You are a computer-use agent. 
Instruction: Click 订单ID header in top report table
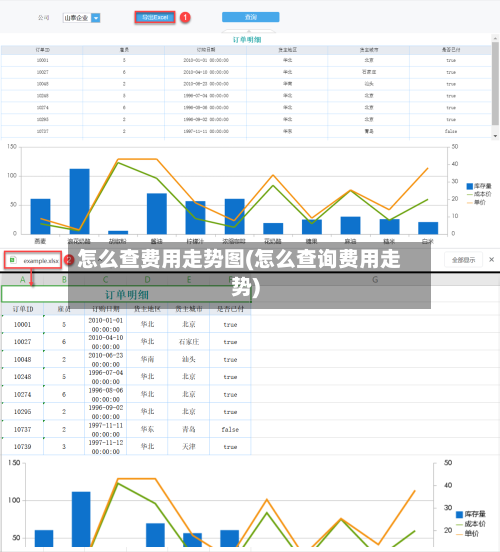tap(43, 50)
